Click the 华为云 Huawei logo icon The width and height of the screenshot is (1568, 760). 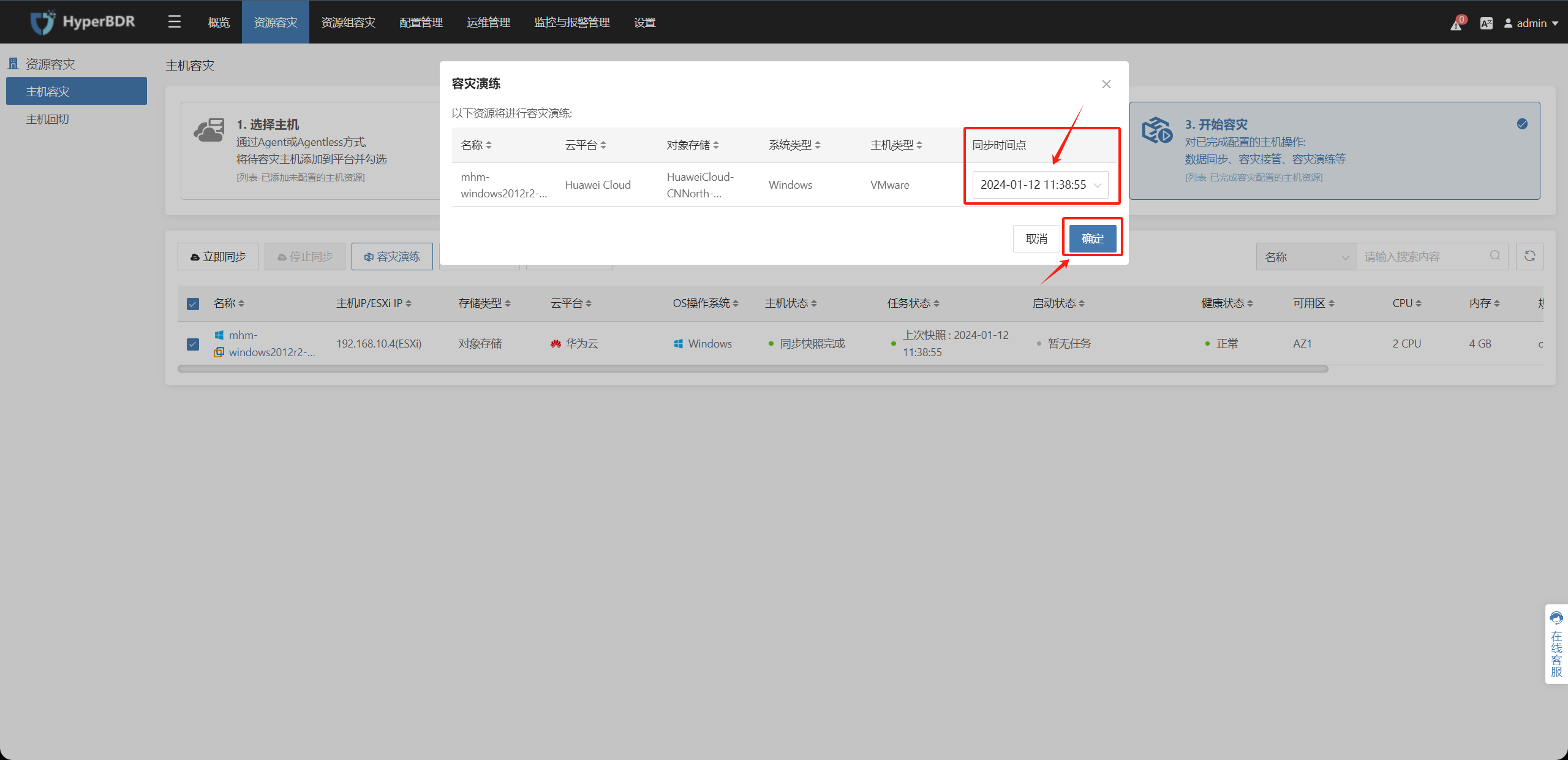click(x=556, y=344)
